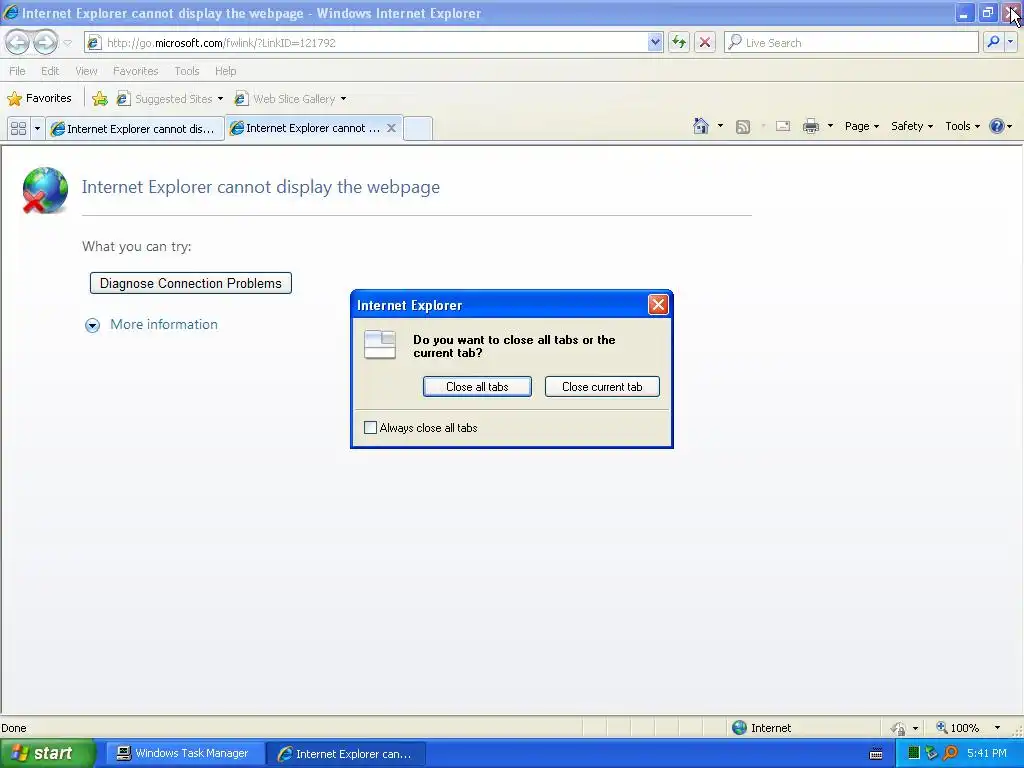Click the globe error icon on page
The image size is (1024, 768).
(x=44, y=190)
